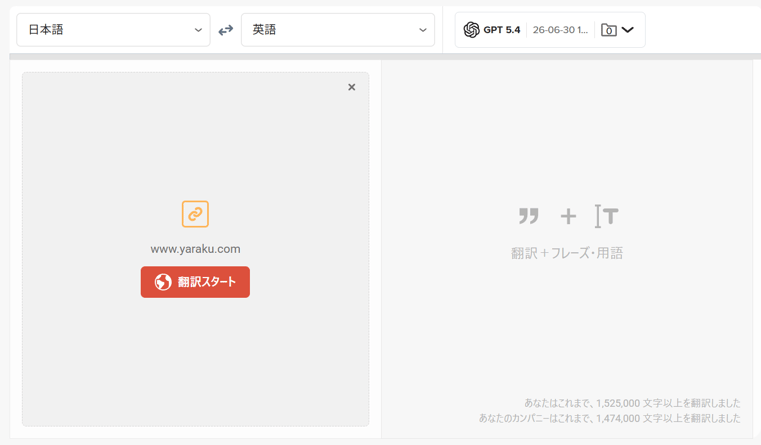
Task: Close the URL card with X
Action: tap(352, 87)
